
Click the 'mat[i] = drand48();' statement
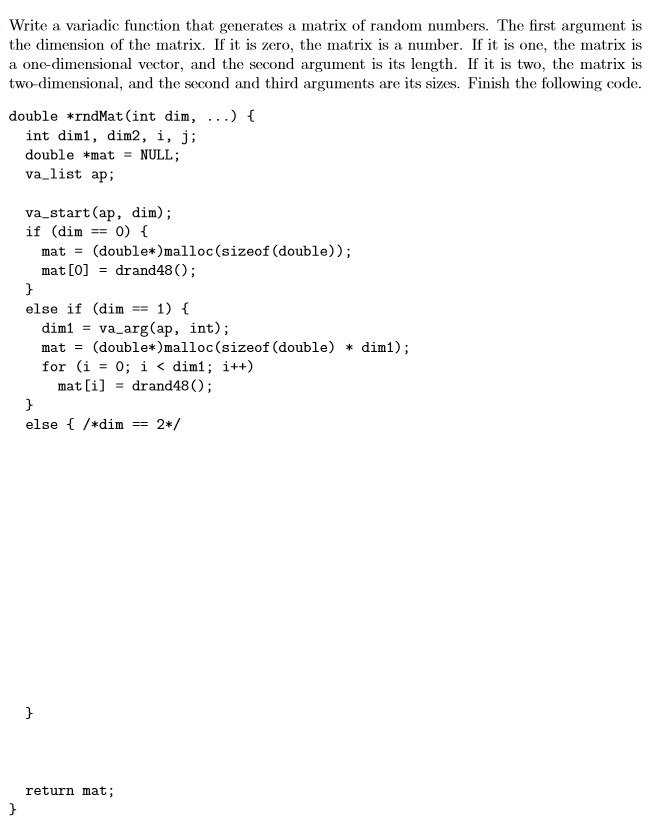(x=135, y=386)
